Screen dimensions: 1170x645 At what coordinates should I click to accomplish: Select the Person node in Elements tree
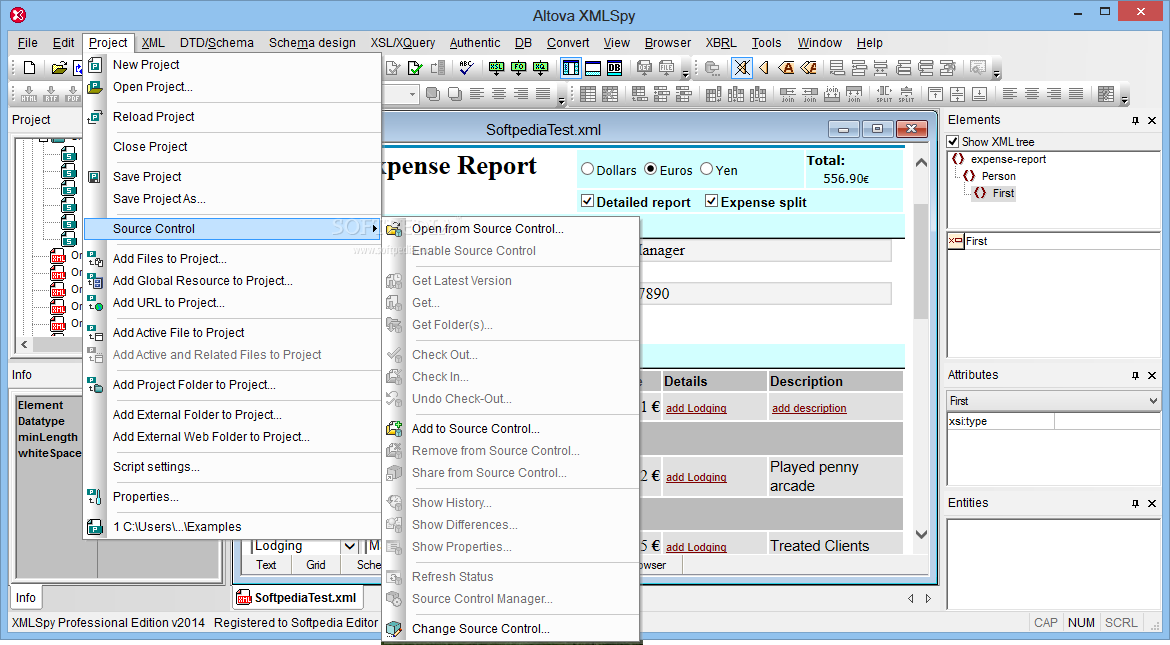click(998, 176)
